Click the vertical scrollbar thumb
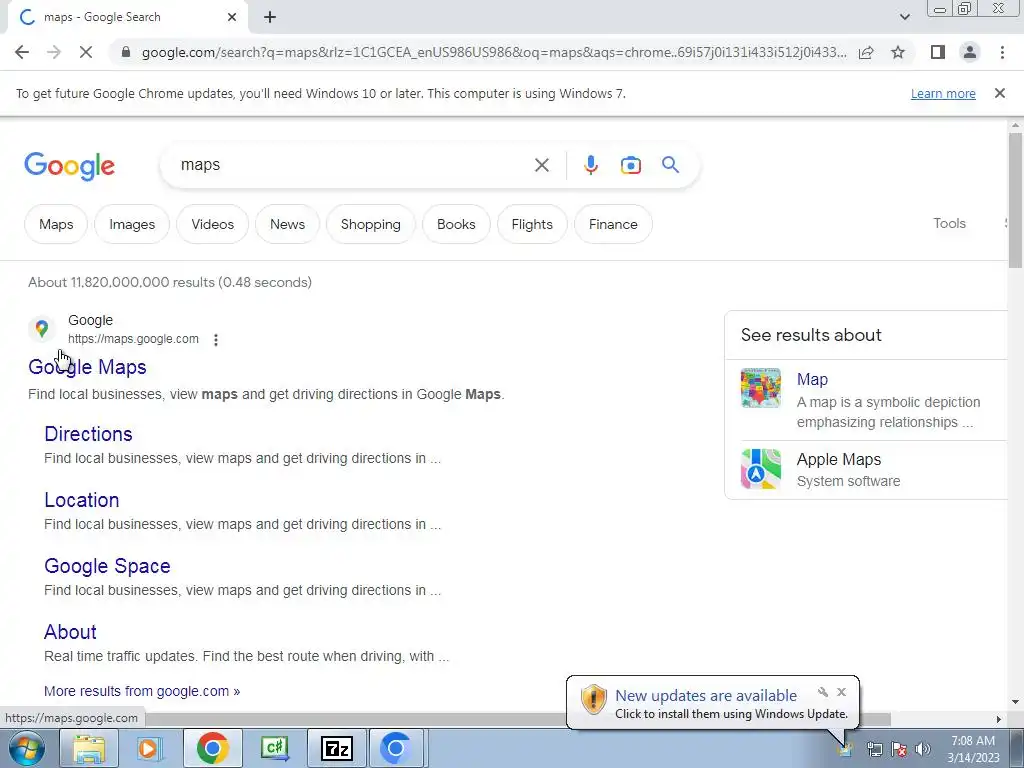The width and height of the screenshot is (1024, 768). coord(1015,199)
